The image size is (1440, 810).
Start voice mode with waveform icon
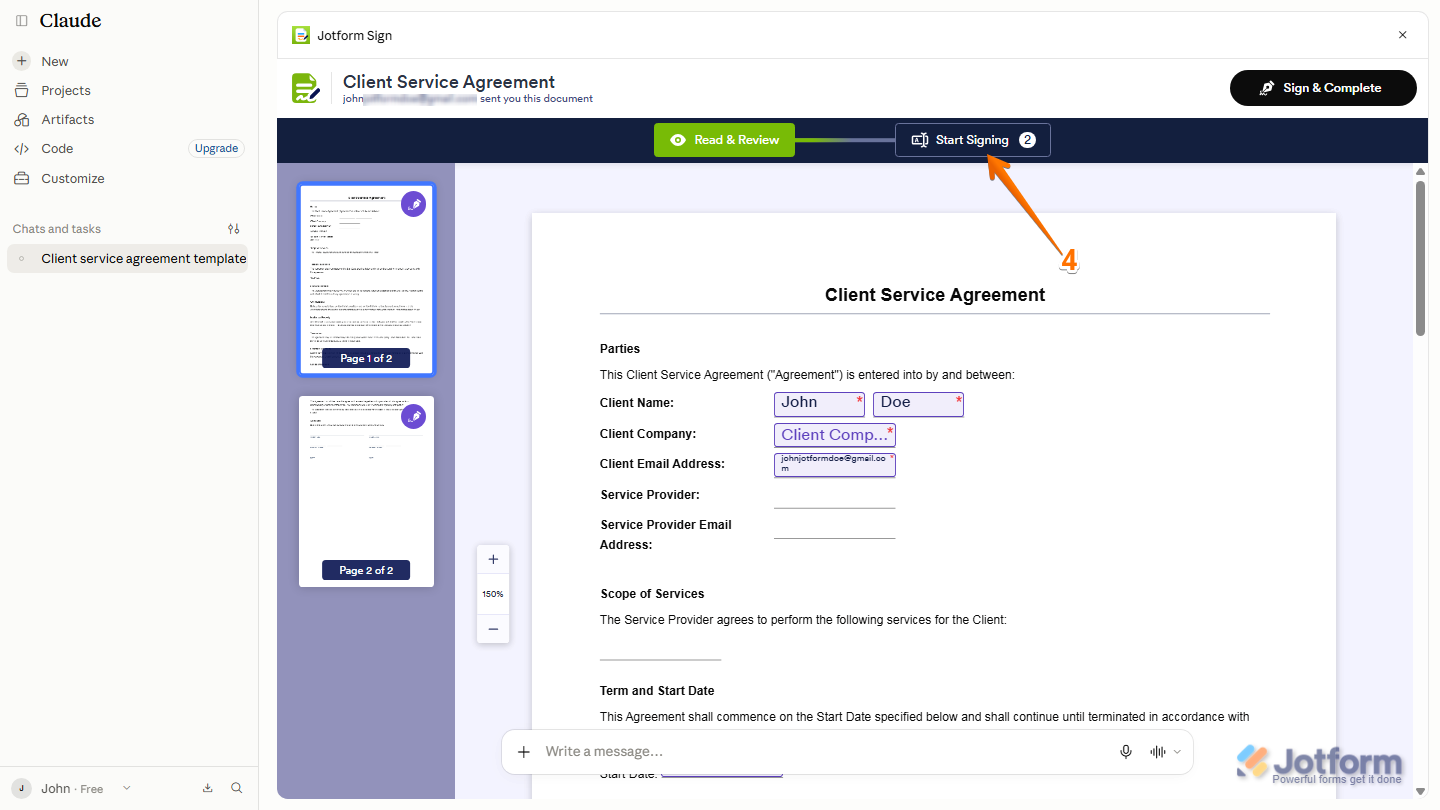(x=1158, y=752)
